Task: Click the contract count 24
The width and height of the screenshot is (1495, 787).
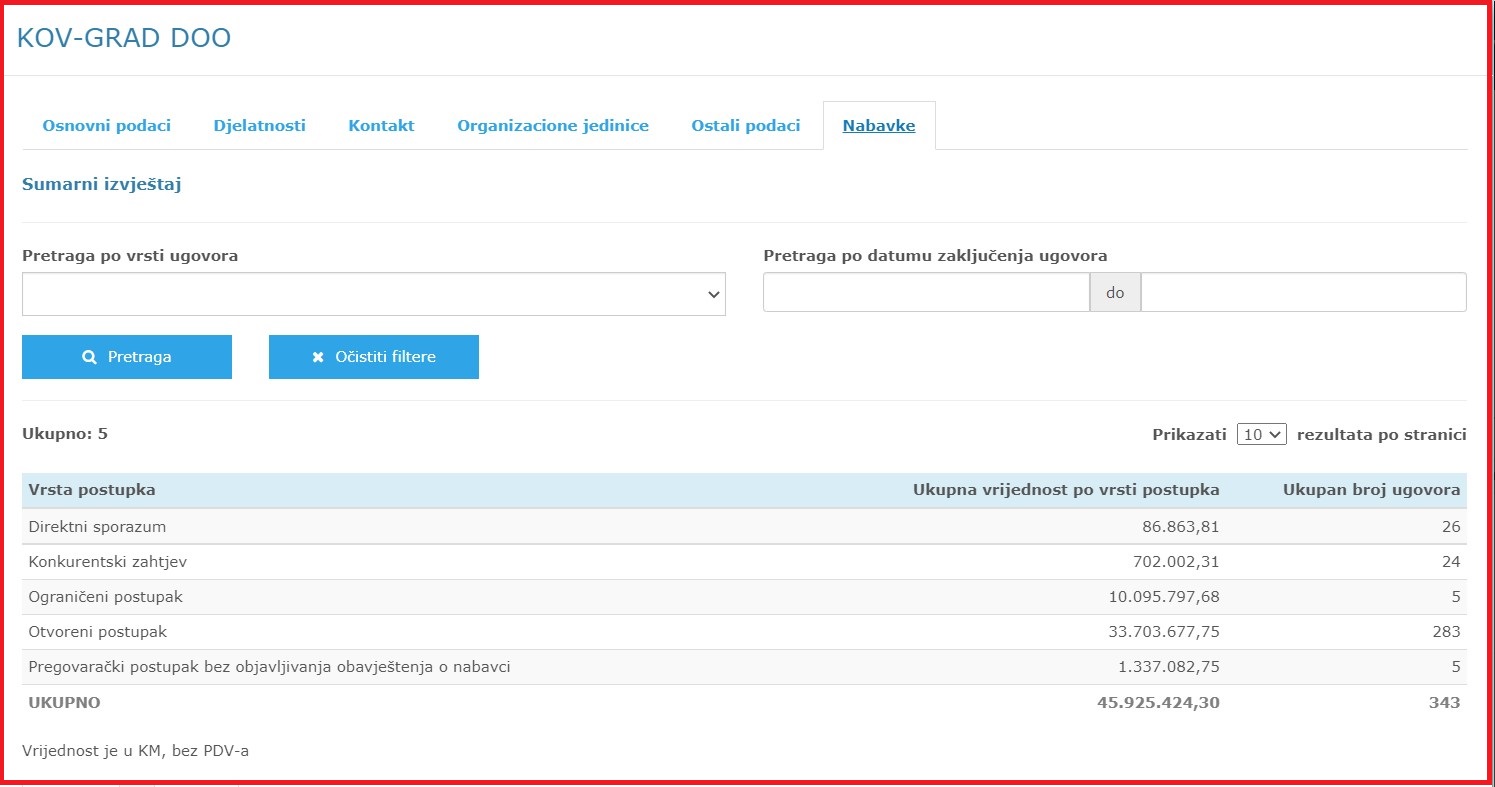Action: coord(1451,562)
